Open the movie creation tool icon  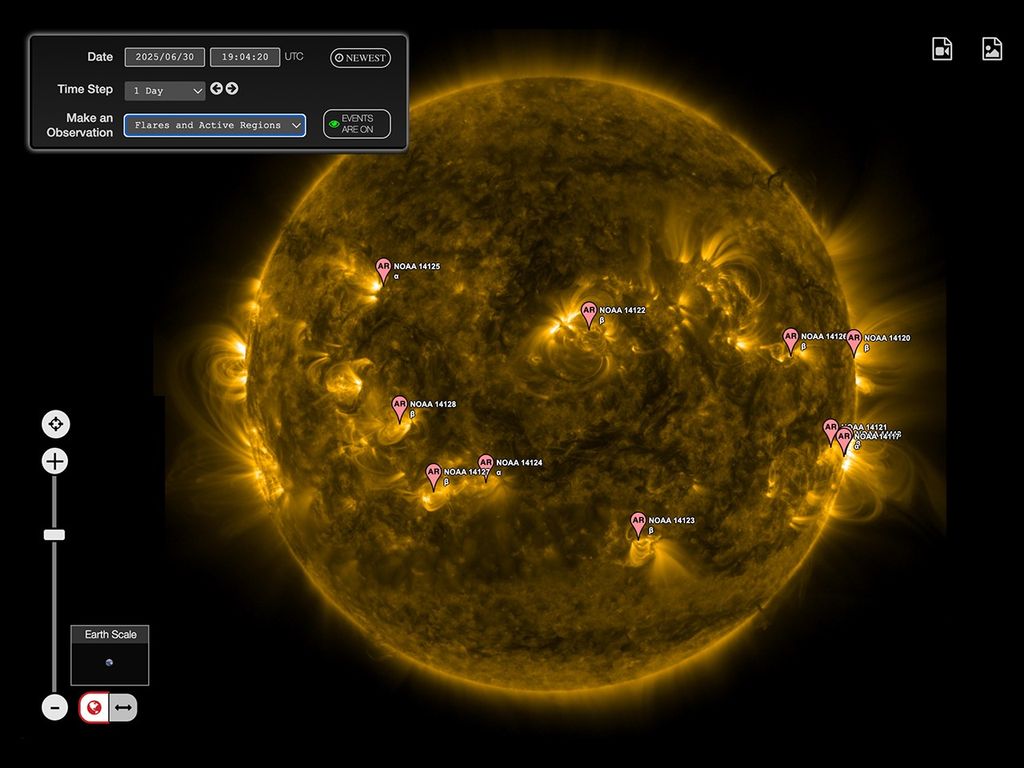coord(942,49)
